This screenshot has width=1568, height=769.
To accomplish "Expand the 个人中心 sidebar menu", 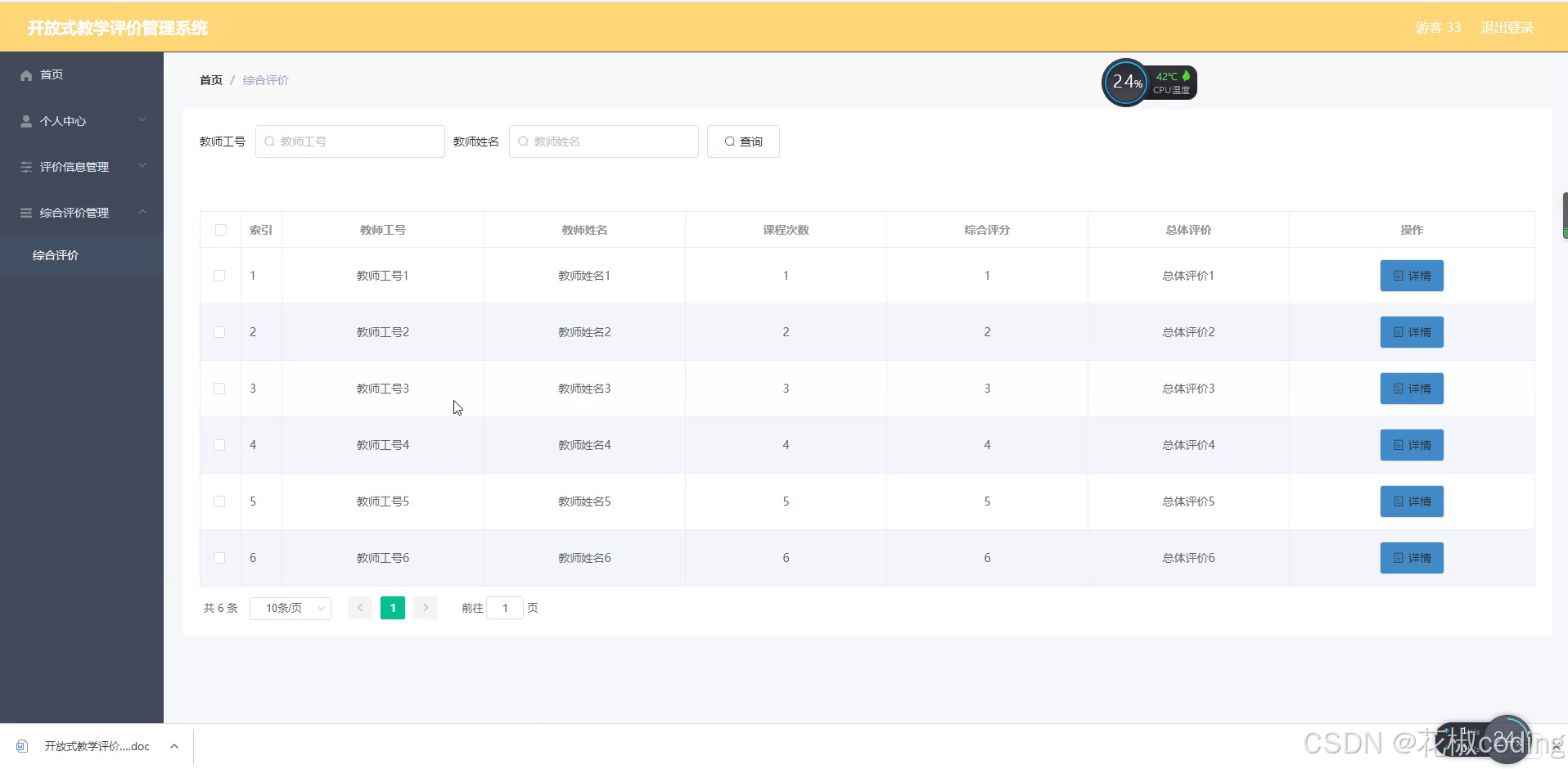I will (82, 121).
